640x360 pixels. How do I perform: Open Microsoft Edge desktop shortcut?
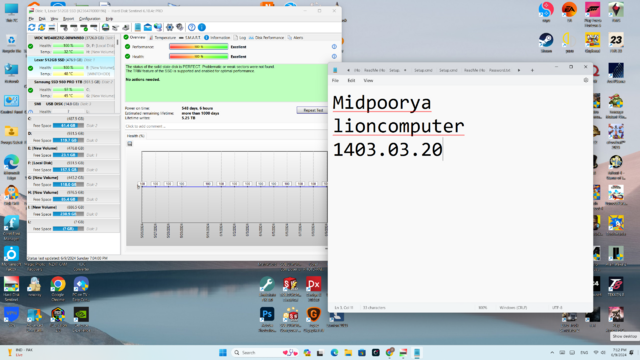(x=11, y=167)
